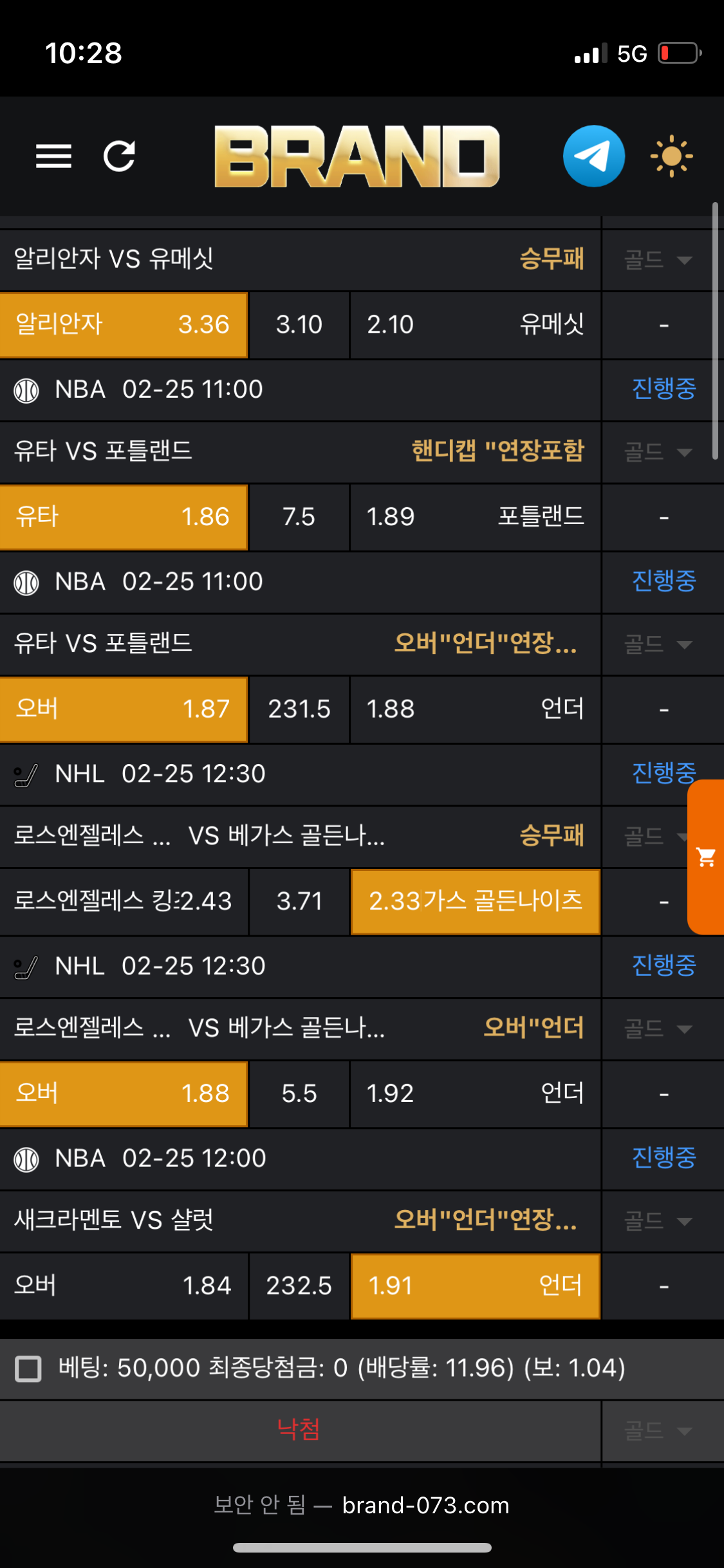Screen dimensions: 724x1568
Task: Select the 알리안자 3.36 odds cell
Action: click(x=124, y=324)
